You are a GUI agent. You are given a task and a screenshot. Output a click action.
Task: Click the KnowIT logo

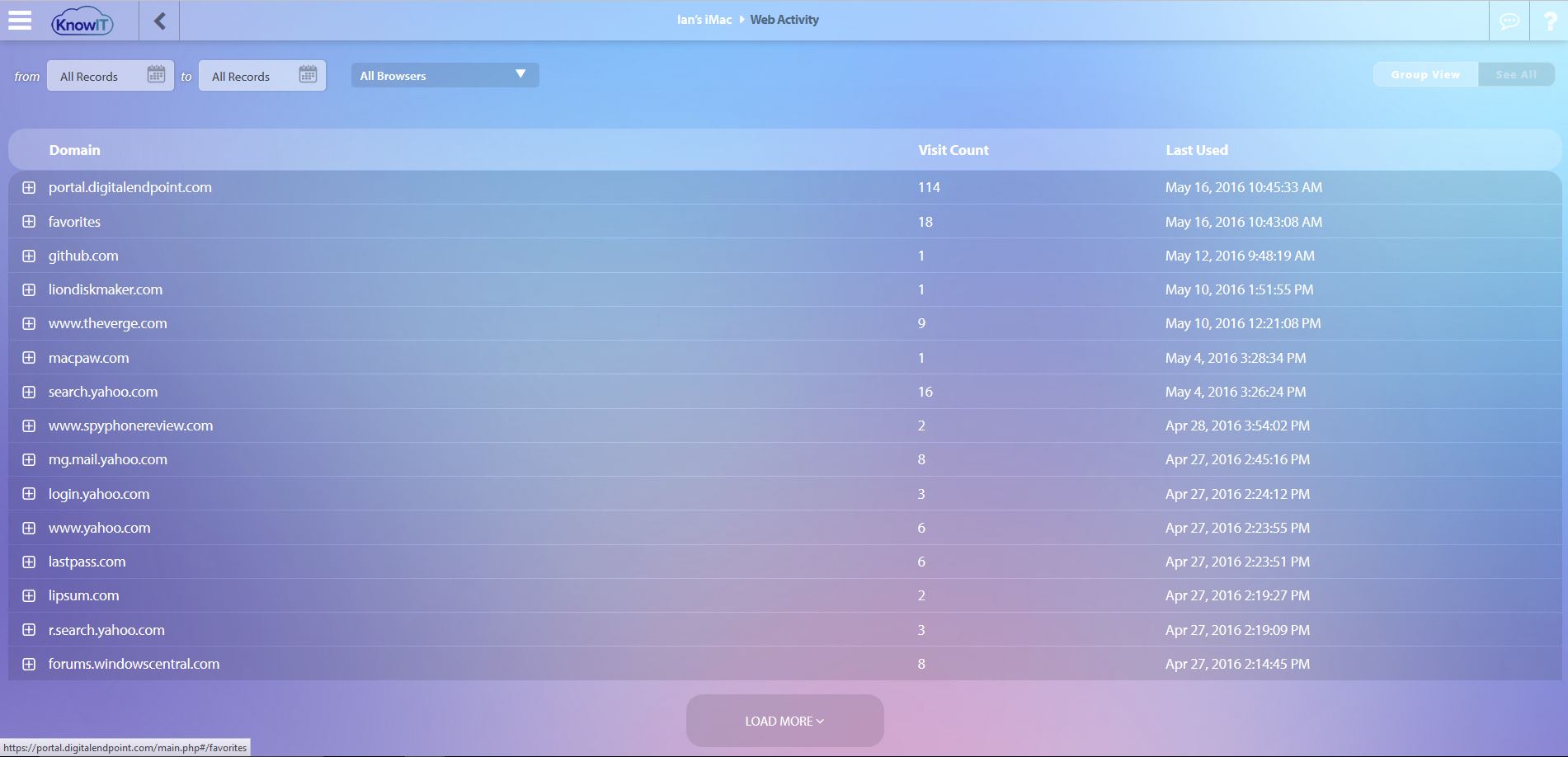tap(82, 21)
